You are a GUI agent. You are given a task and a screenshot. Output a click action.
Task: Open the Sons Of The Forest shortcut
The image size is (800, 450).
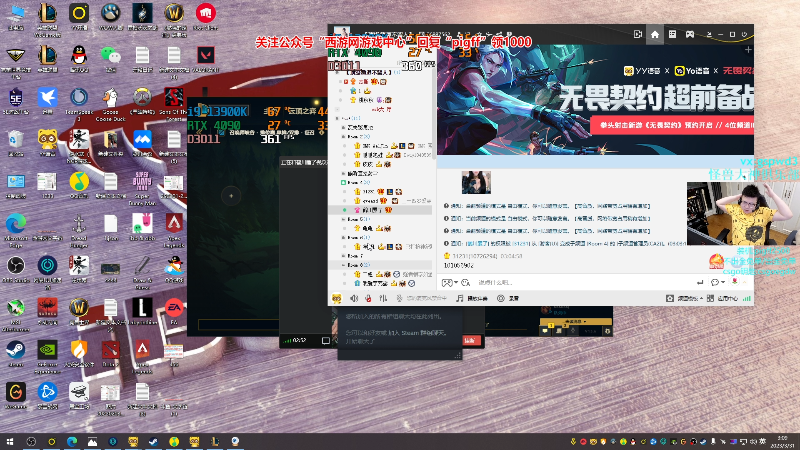[173, 104]
